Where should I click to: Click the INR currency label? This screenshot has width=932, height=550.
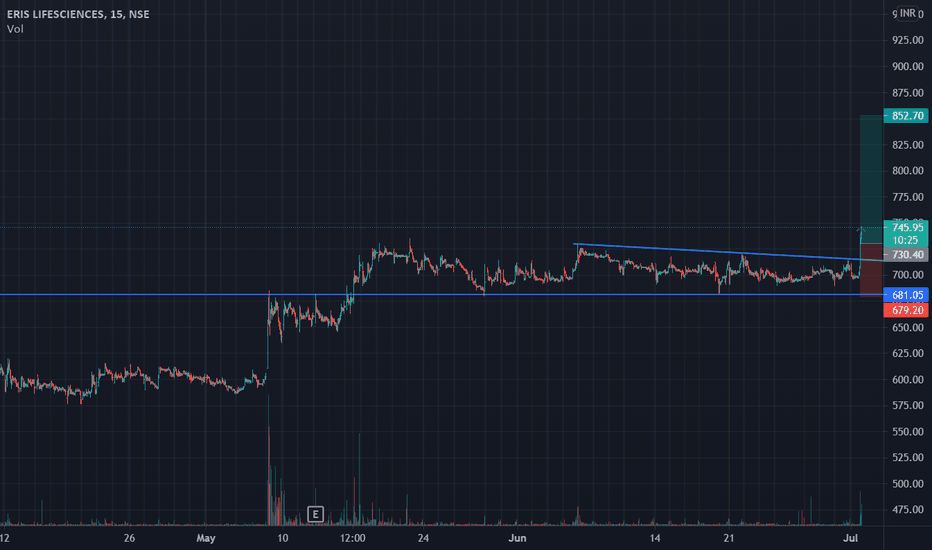point(908,13)
